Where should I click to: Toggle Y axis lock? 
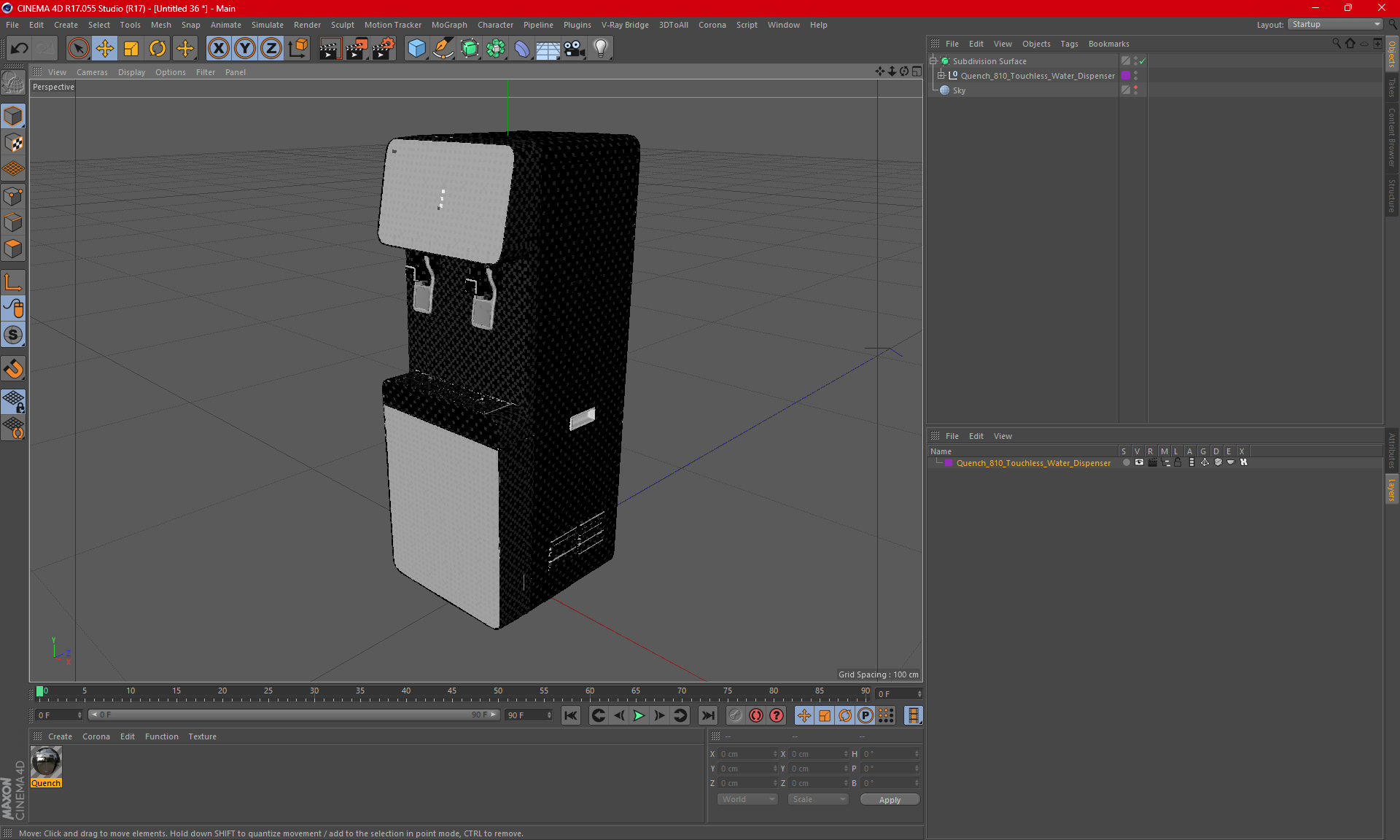[x=245, y=48]
